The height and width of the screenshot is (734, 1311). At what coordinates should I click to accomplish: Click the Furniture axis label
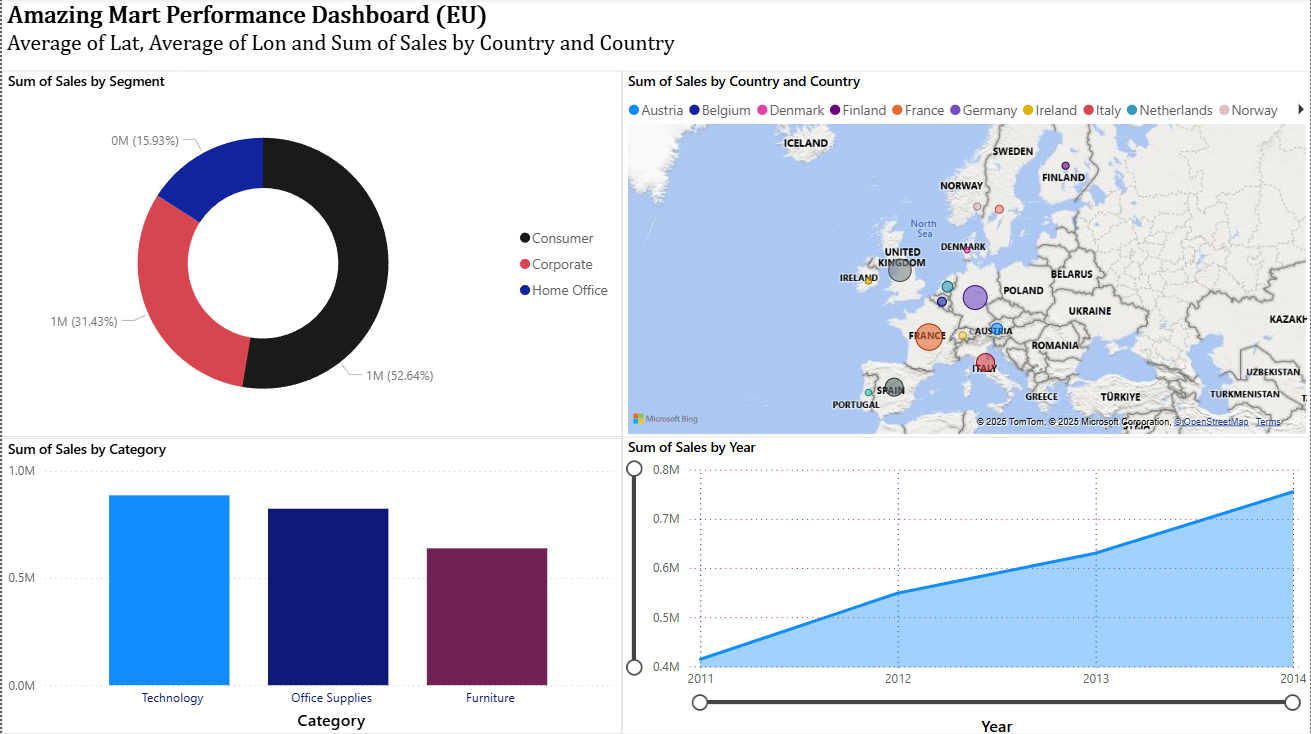coord(490,698)
